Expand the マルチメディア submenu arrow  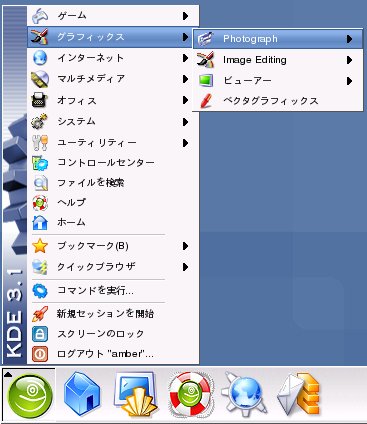185,79
